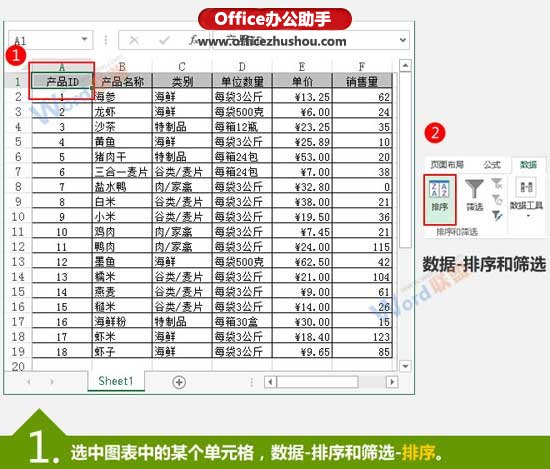Image resolution: width=550 pixels, height=469 pixels.
Task: Click sales cell with value 123
Action: pyautogui.click(x=362, y=337)
